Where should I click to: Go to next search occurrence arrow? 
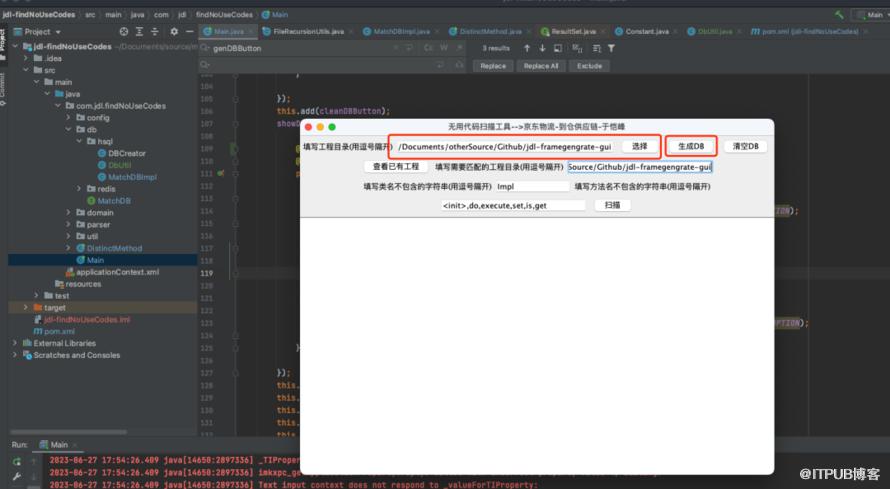tap(543, 48)
